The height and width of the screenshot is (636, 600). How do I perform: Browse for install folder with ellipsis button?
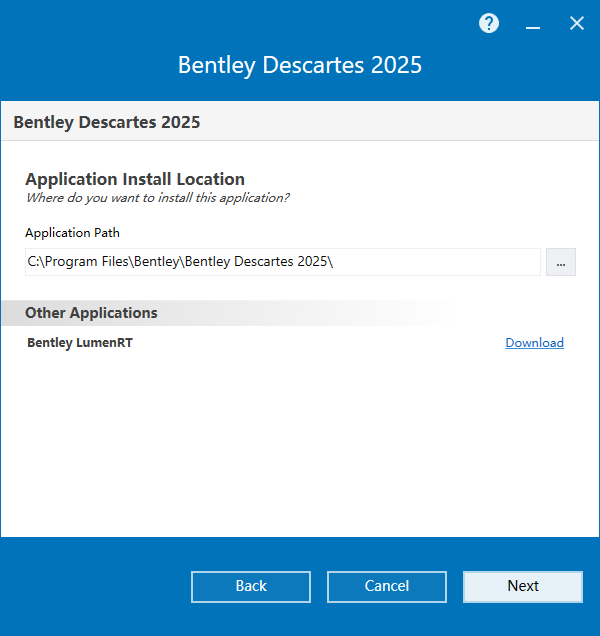pos(561,262)
